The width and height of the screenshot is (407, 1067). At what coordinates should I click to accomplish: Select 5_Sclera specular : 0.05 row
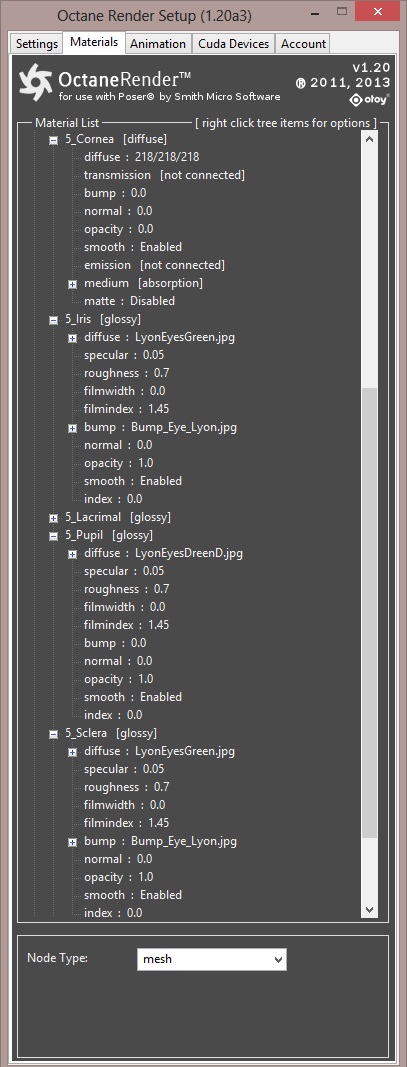tap(124, 769)
